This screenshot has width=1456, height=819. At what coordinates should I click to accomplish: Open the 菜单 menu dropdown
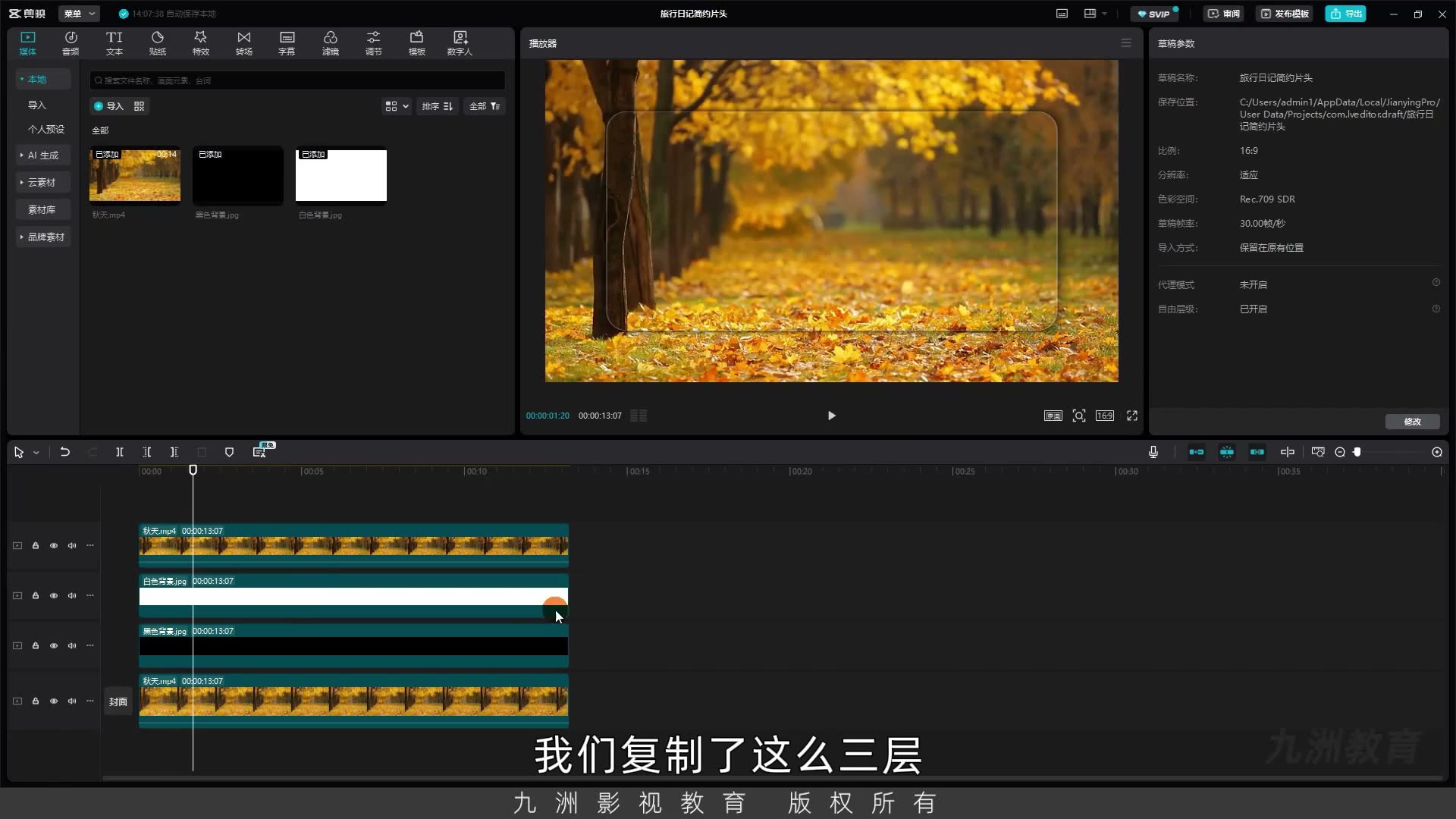tap(79, 14)
